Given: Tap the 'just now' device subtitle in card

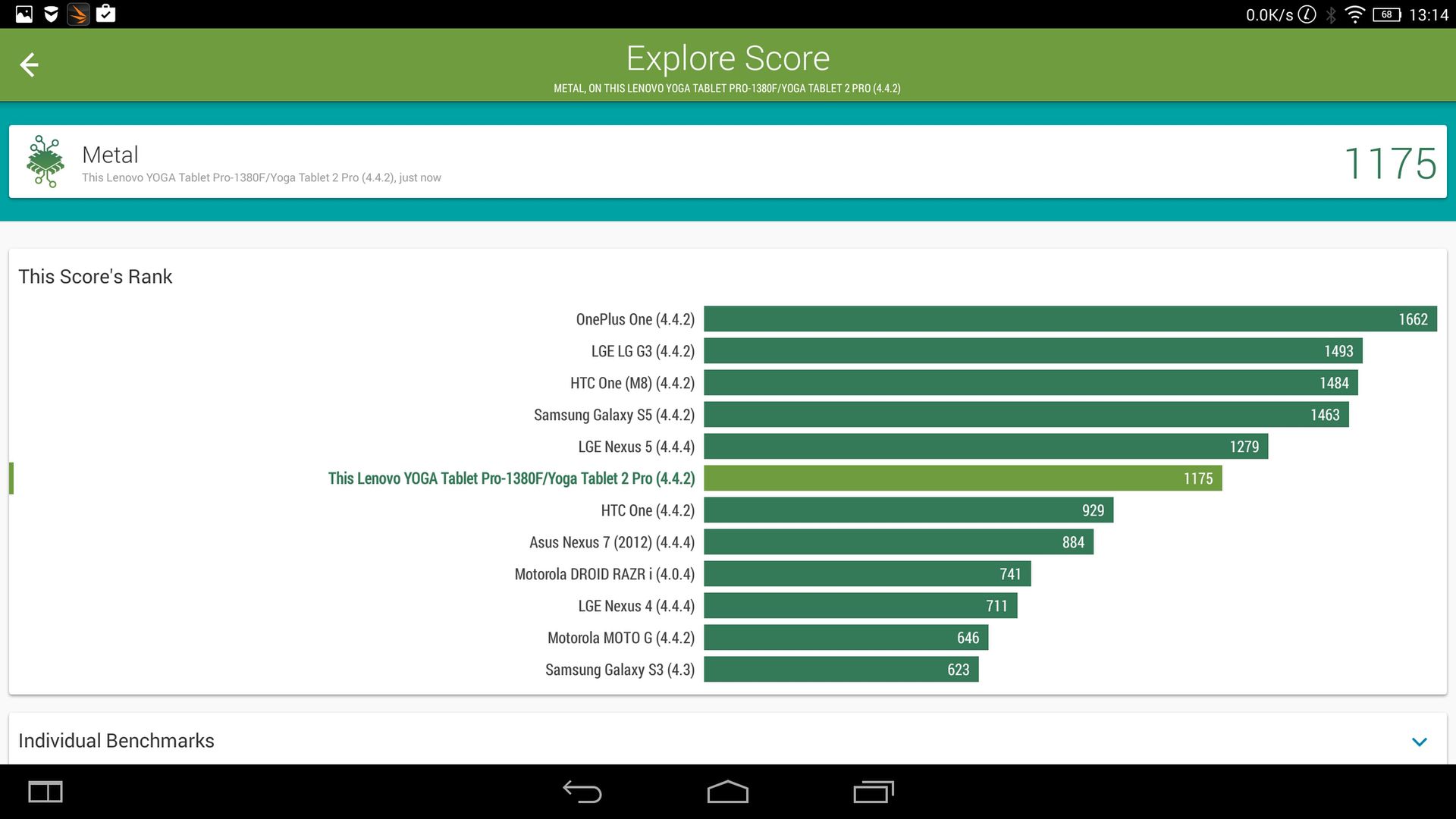Looking at the screenshot, I should coord(262,177).
